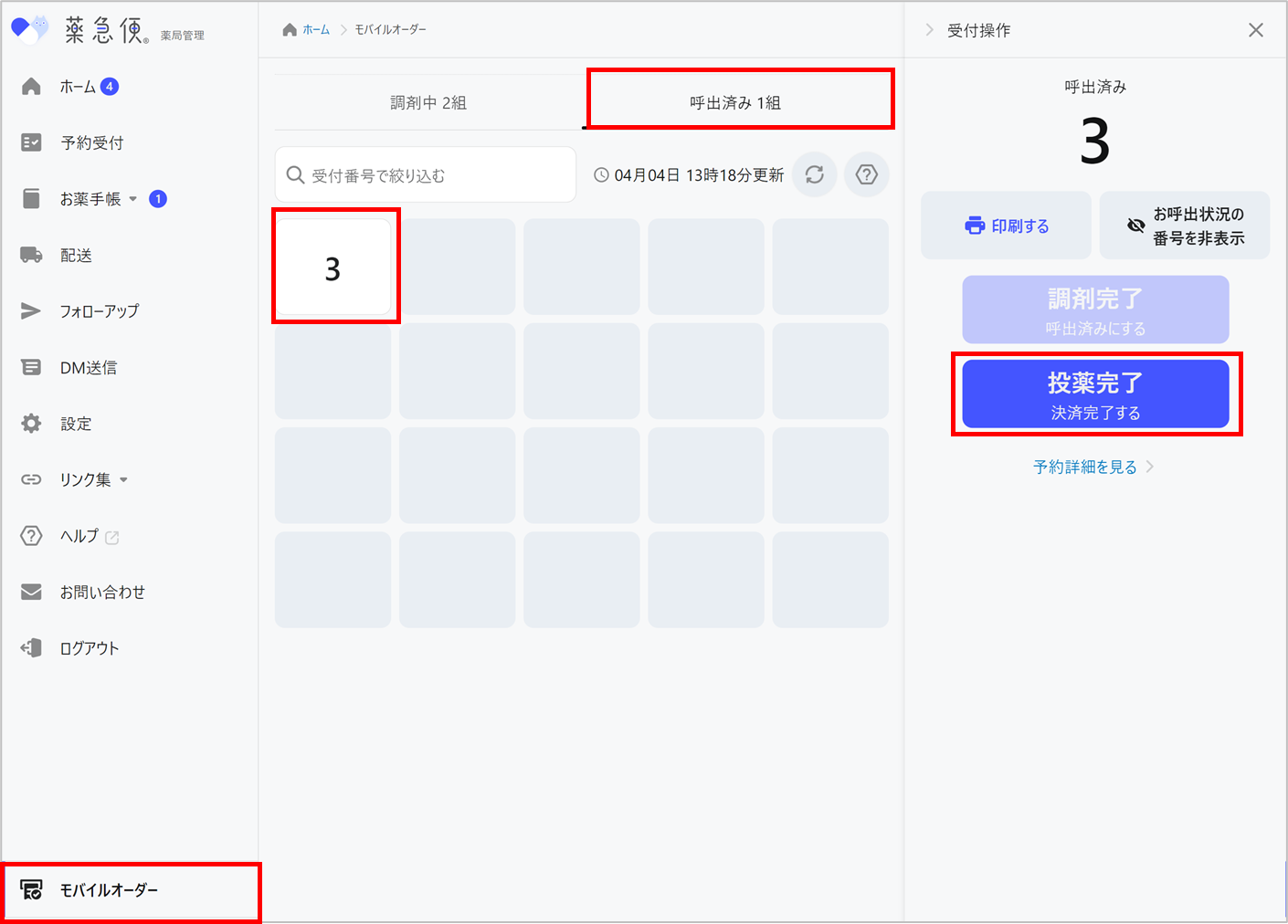The height and width of the screenshot is (924, 1288).
Task: Click the refresh icon beside update time
Action: click(x=814, y=174)
